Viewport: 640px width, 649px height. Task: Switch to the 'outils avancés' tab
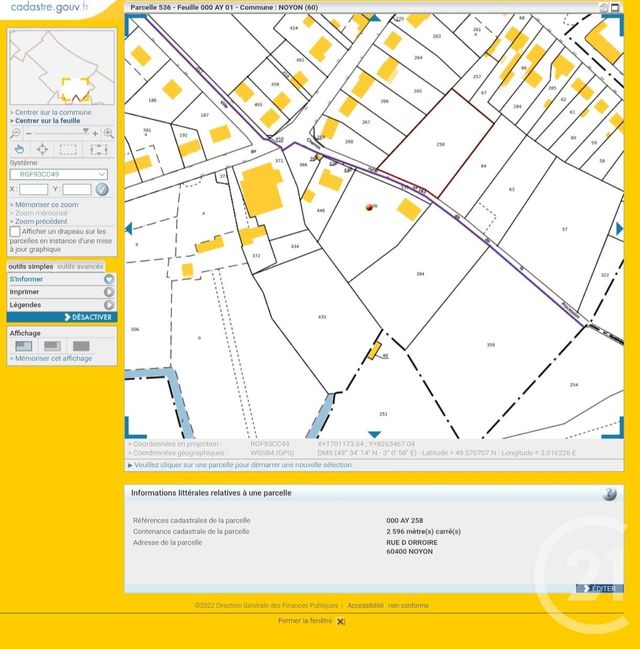[80, 267]
